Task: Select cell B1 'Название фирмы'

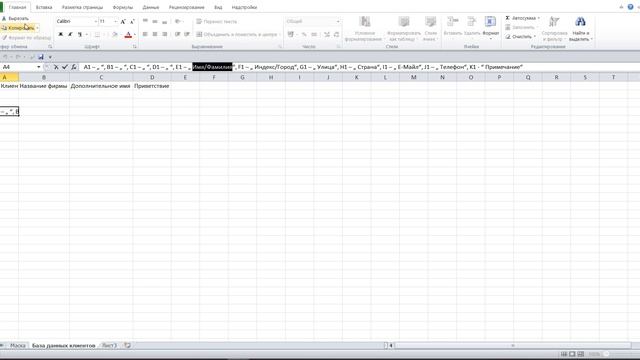Action: [44, 86]
